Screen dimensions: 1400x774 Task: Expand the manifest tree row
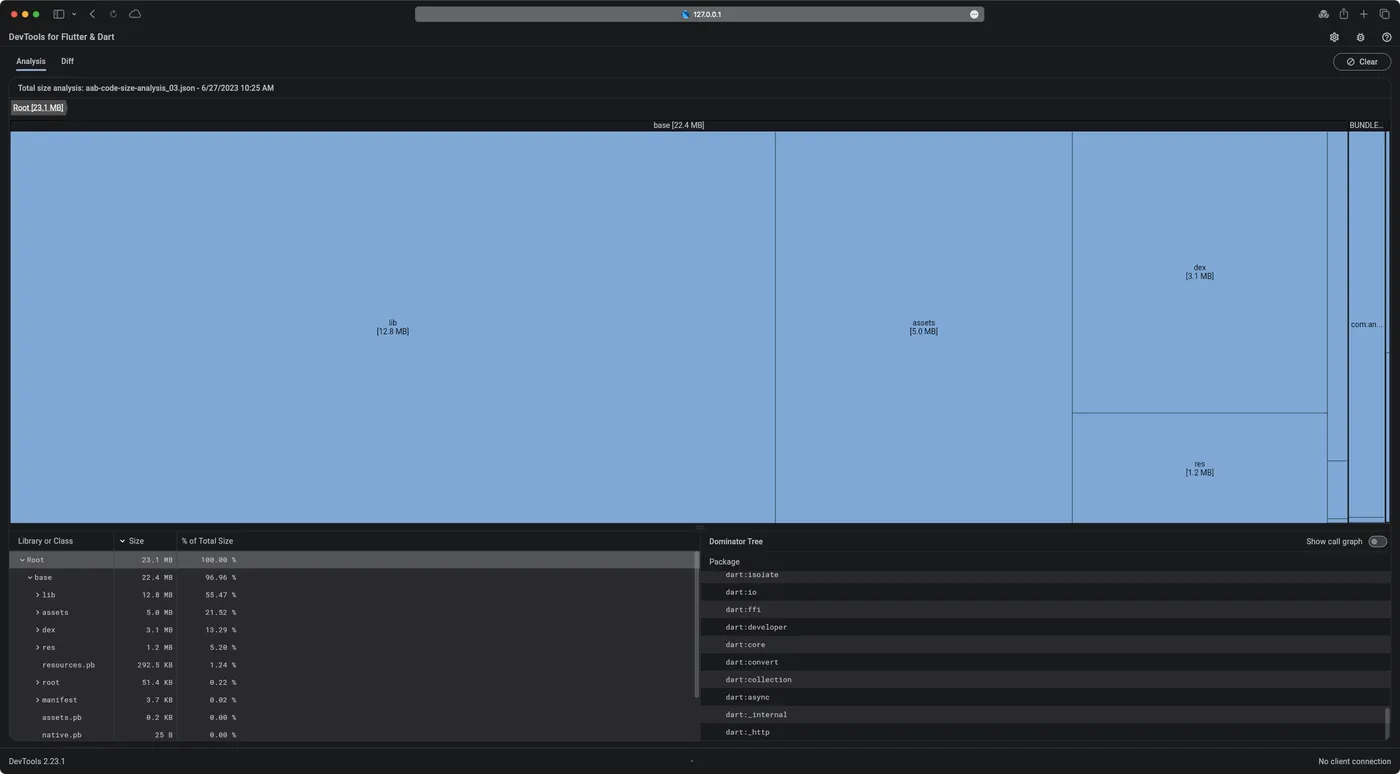(x=38, y=700)
